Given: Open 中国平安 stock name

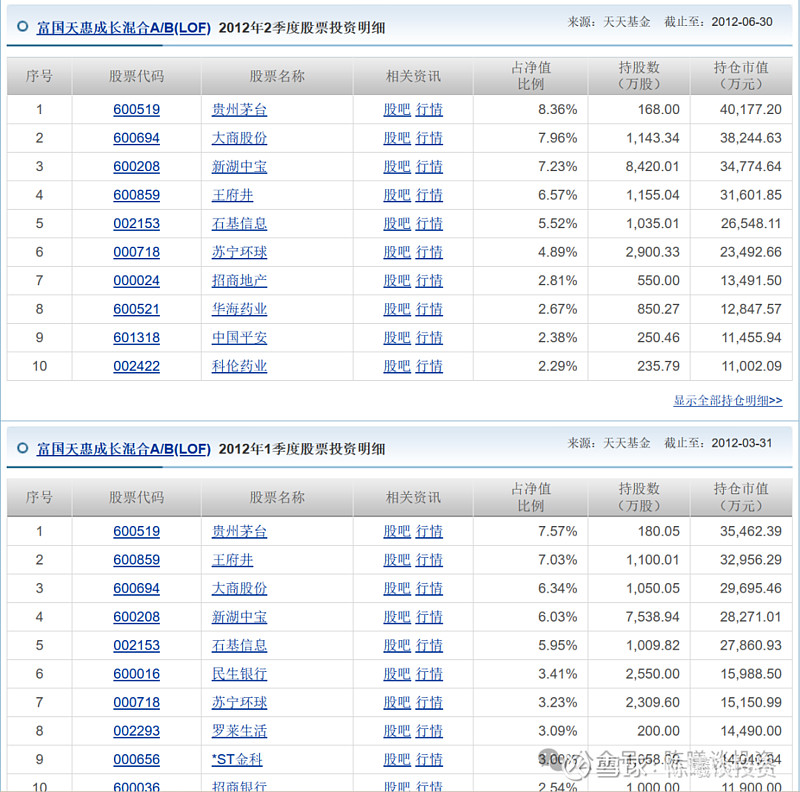Looking at the screenshot, I should point(239,338).
